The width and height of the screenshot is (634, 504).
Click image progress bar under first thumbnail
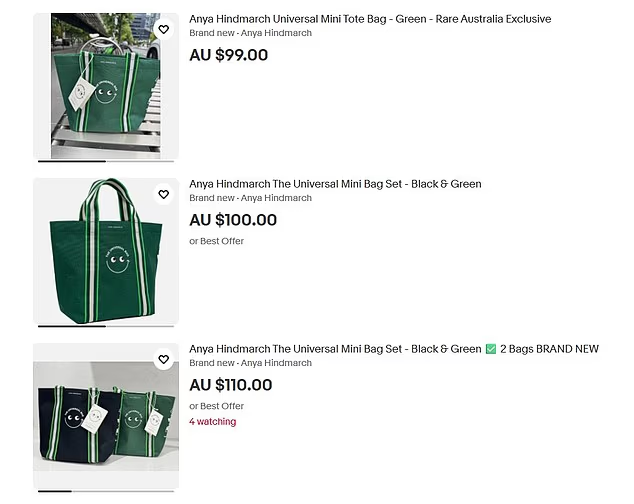pos(105,161)
